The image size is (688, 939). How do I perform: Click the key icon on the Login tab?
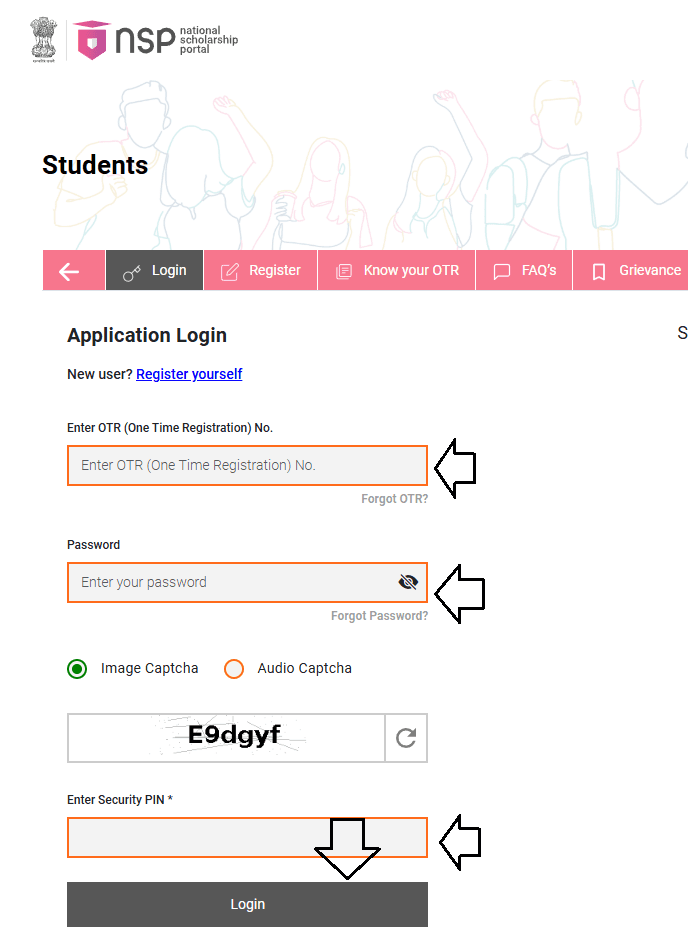131,270
